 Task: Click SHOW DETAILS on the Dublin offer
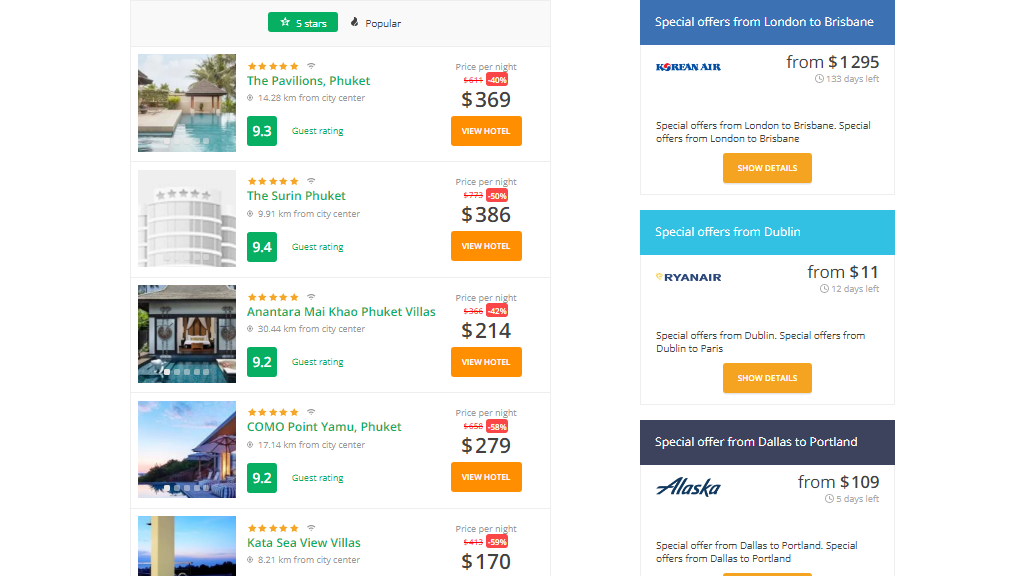(x=767, y=378)
